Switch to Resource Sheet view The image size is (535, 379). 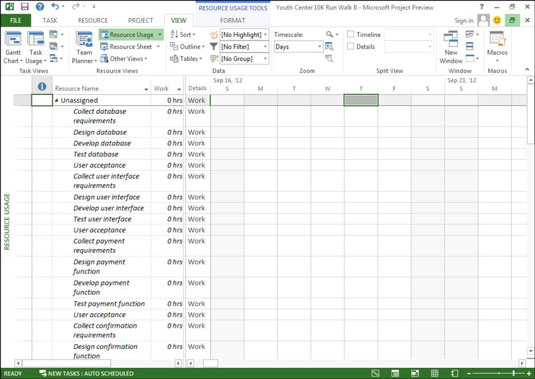(130, 46)
